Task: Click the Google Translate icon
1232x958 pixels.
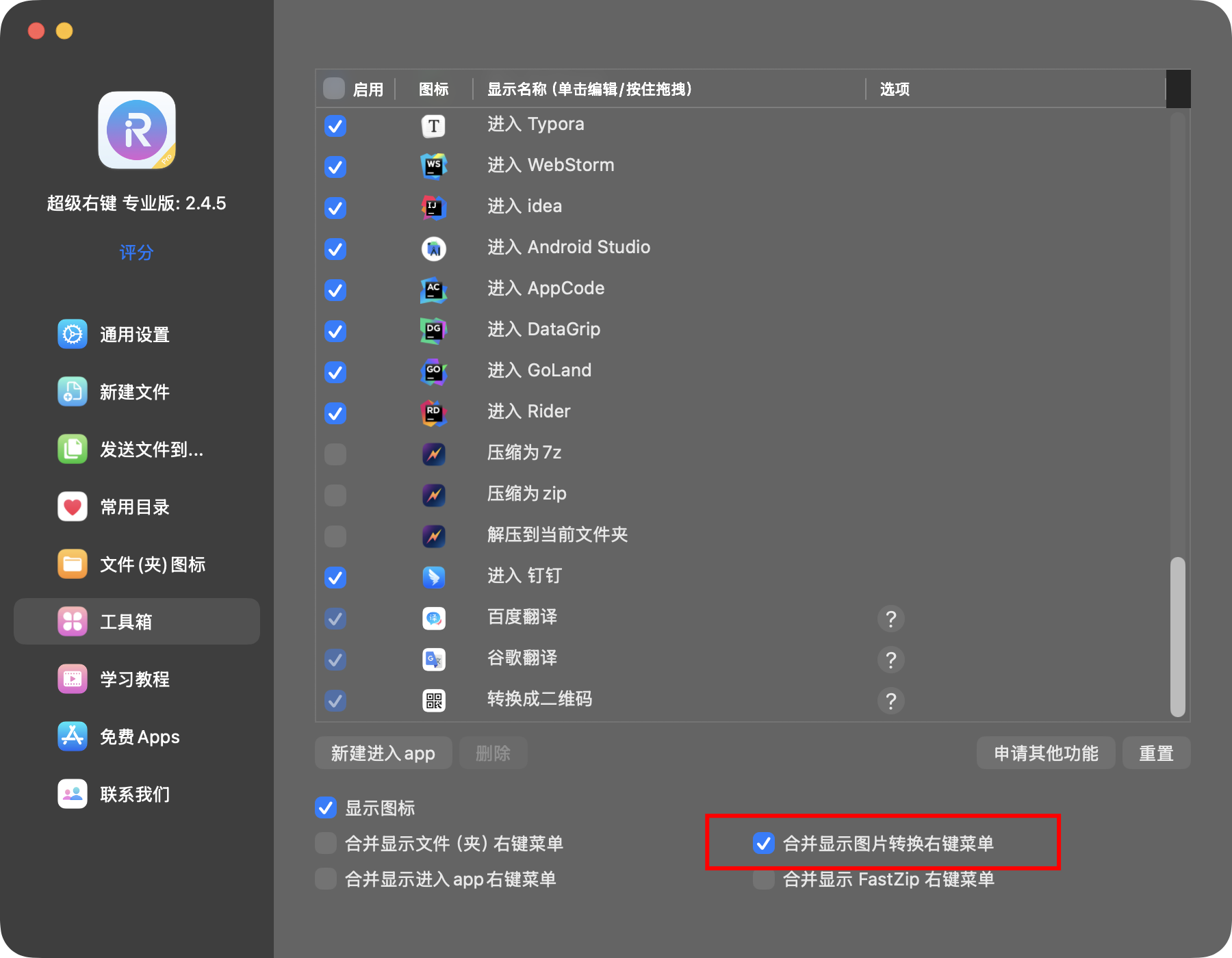Action: click(x=433, y=660)
